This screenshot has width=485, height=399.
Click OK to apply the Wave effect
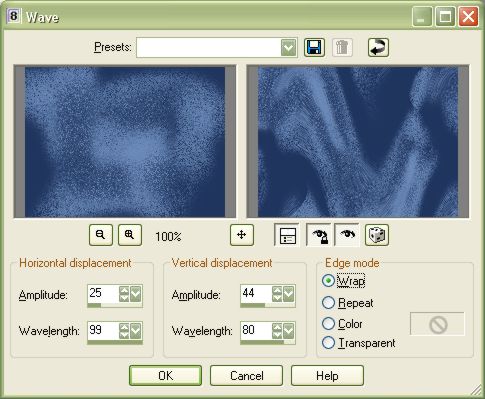point(165,376)
